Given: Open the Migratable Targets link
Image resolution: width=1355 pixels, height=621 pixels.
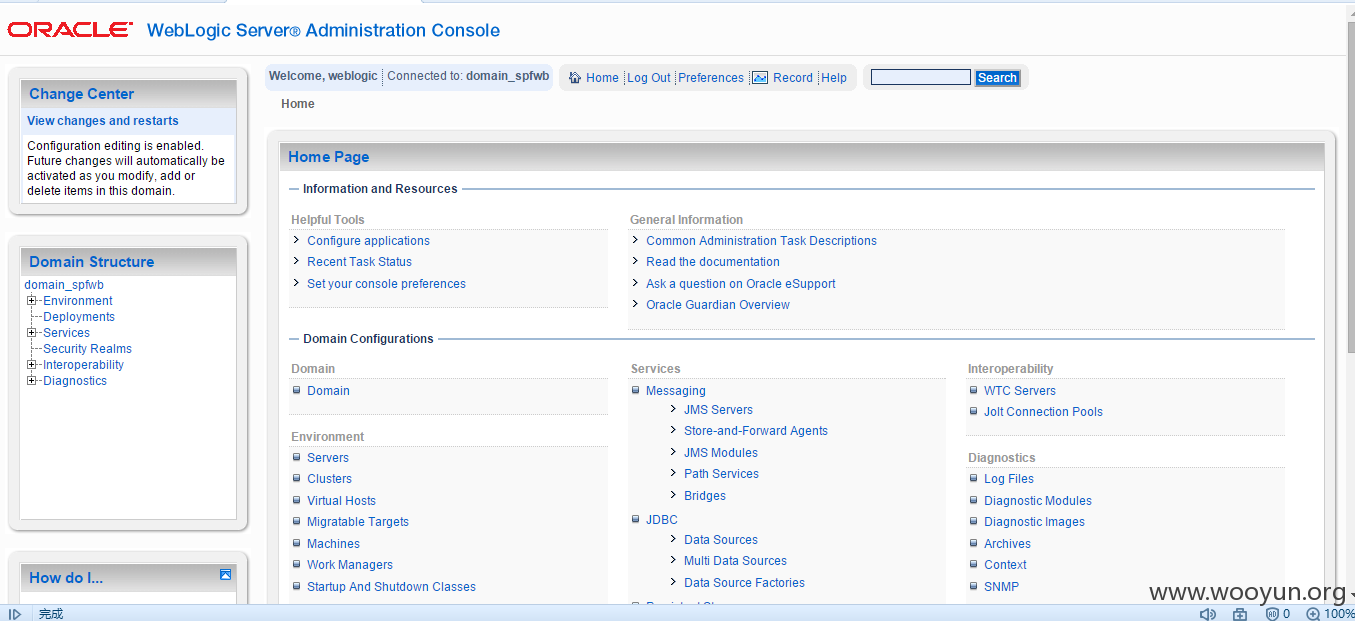Looking at the screenshot, I should 358,522.
